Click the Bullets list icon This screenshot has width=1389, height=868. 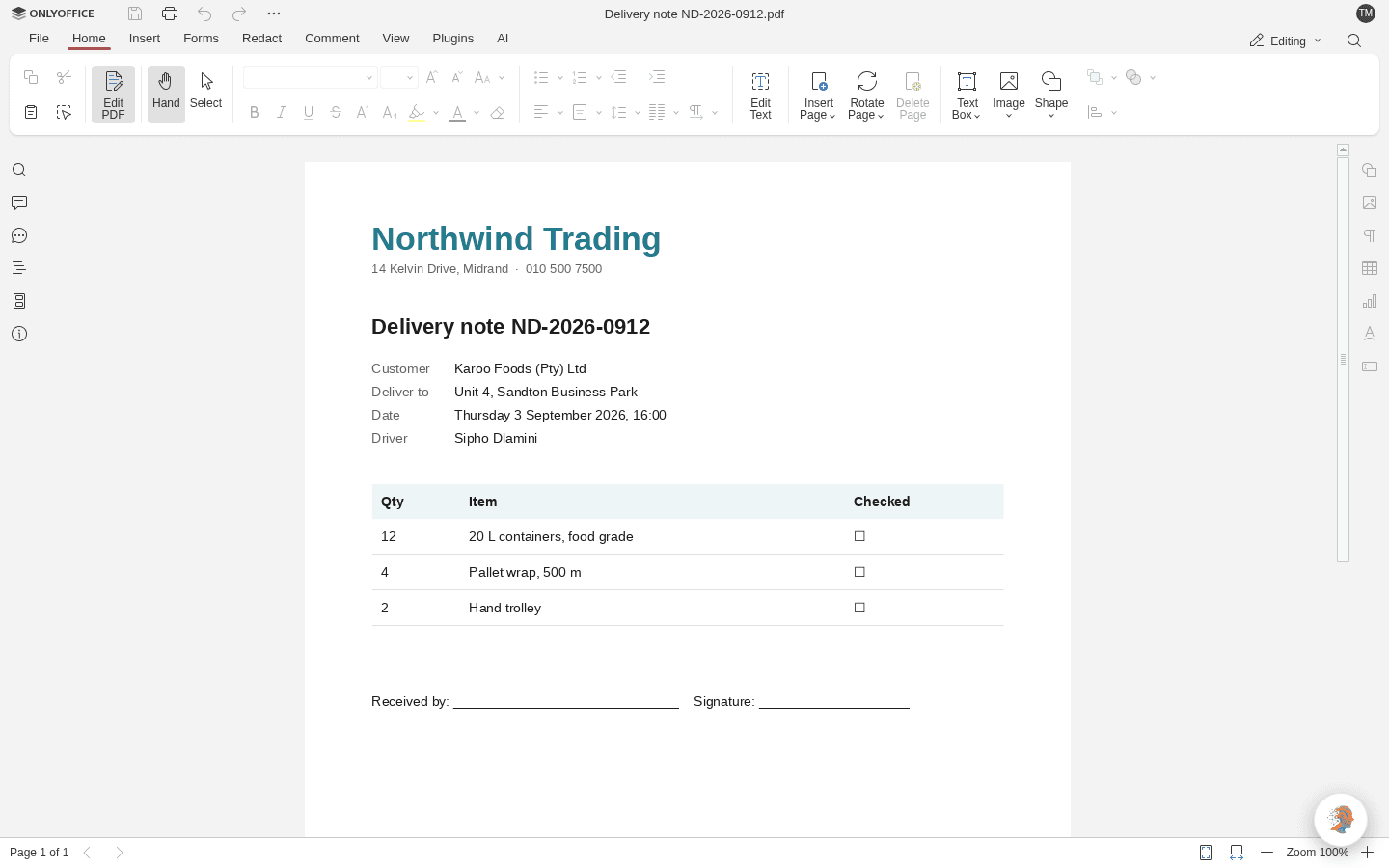tap(541, 77)
